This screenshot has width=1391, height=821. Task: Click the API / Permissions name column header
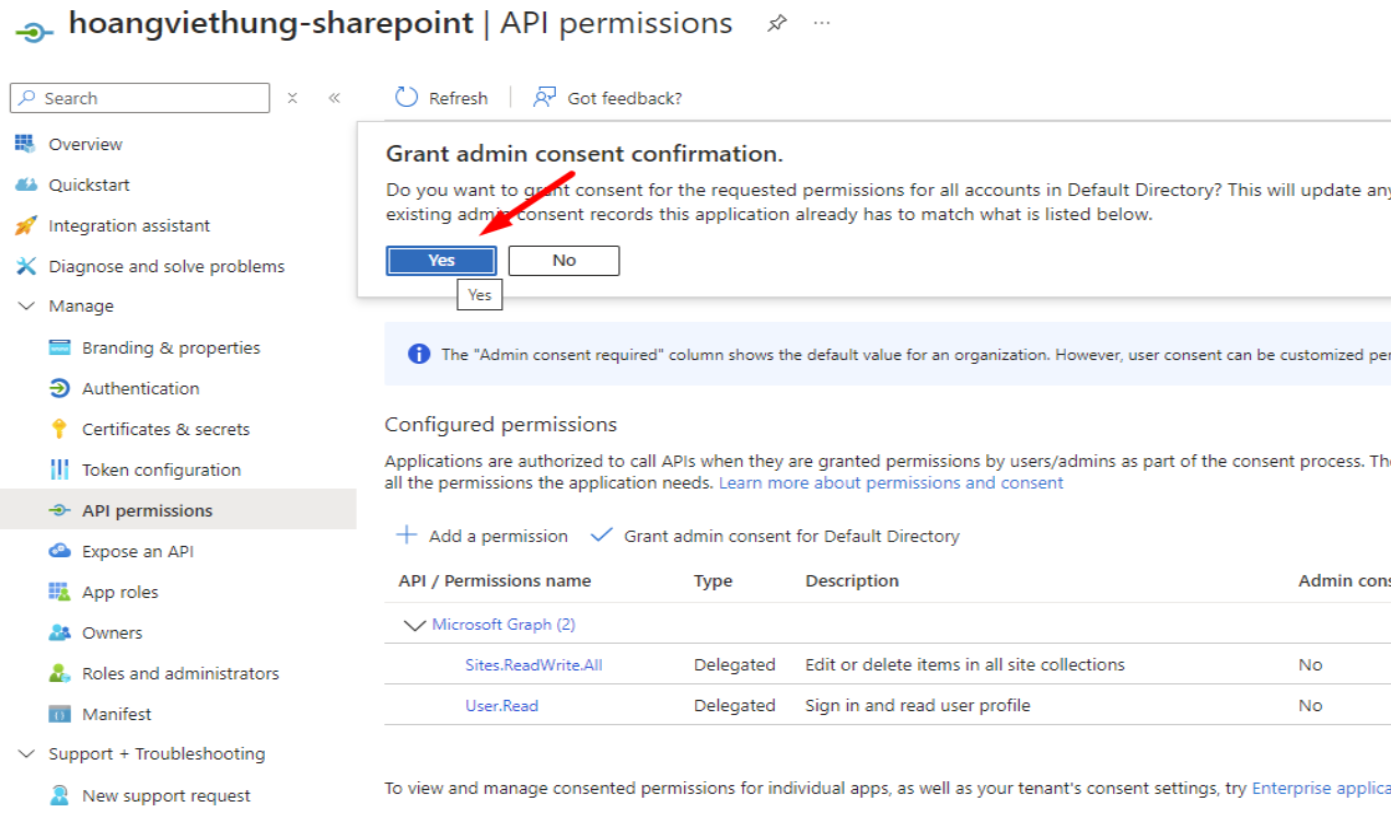pyautogui.click(x=495, y=581)
